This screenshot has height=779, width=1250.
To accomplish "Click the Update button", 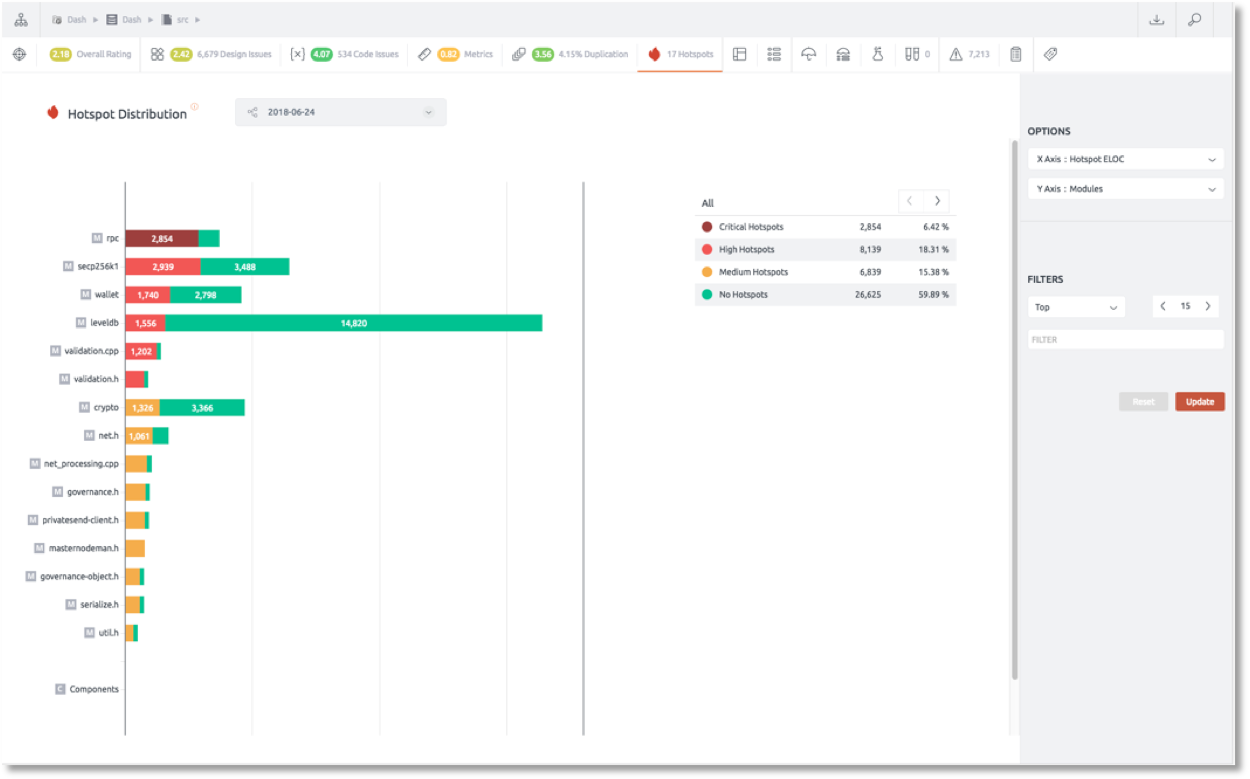I will pyautogui.click(x=1200, y=402).
